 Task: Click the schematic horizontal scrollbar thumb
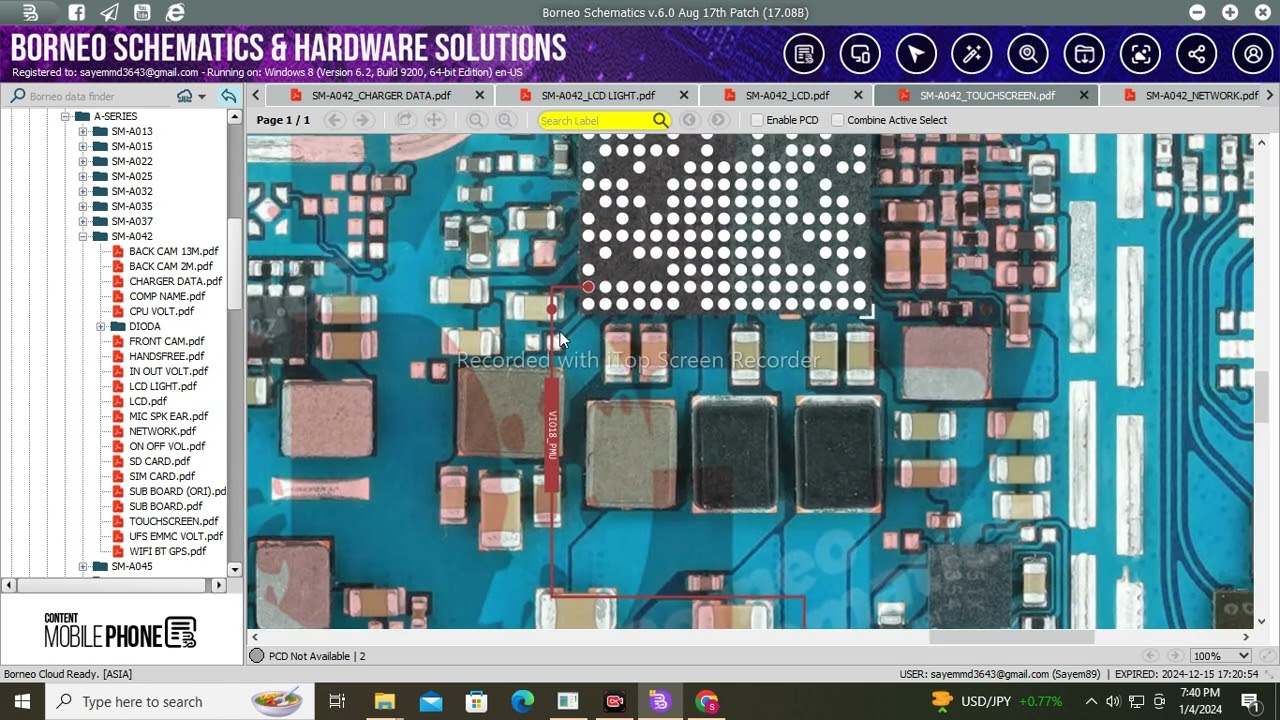1011,637
